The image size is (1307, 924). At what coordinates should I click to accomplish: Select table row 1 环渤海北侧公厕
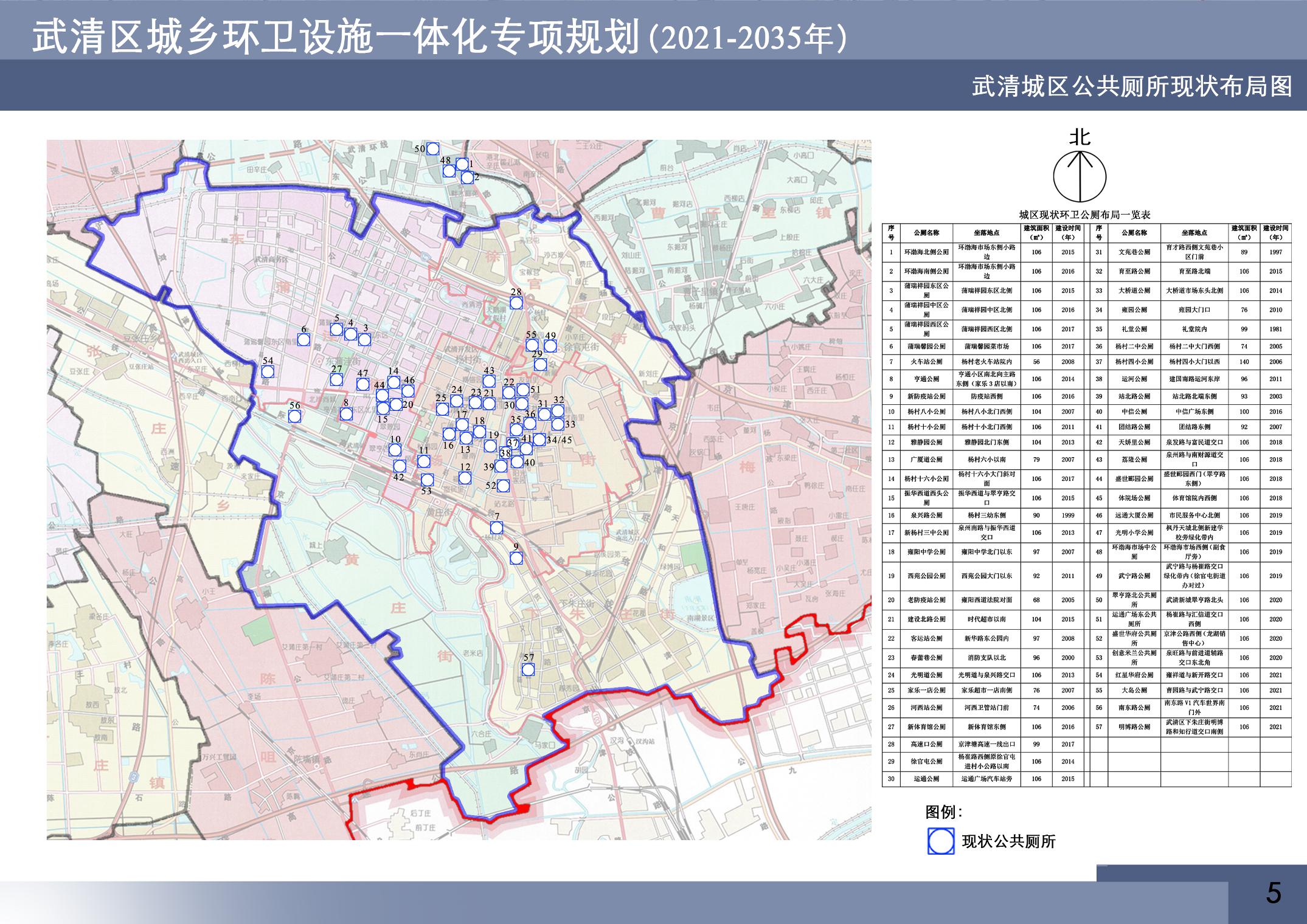[x=926, y=252]
